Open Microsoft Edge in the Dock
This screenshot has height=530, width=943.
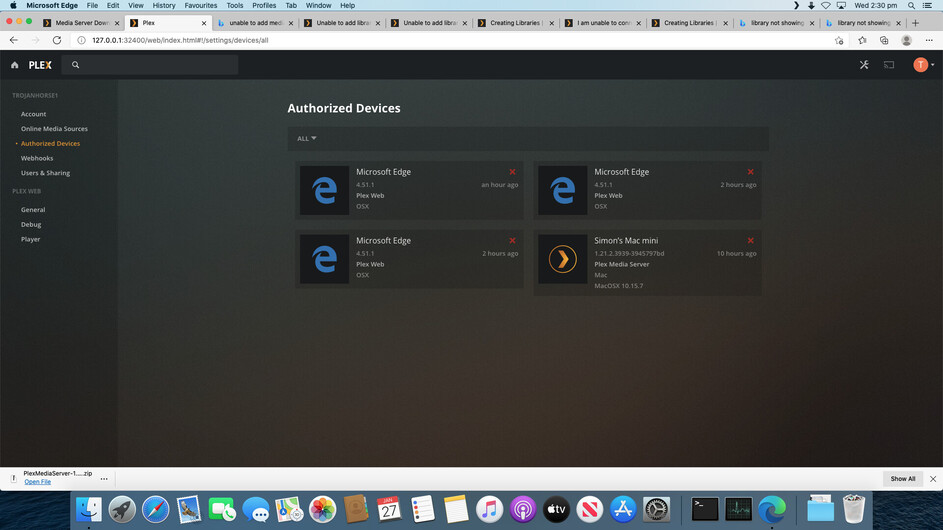[772, 510]
